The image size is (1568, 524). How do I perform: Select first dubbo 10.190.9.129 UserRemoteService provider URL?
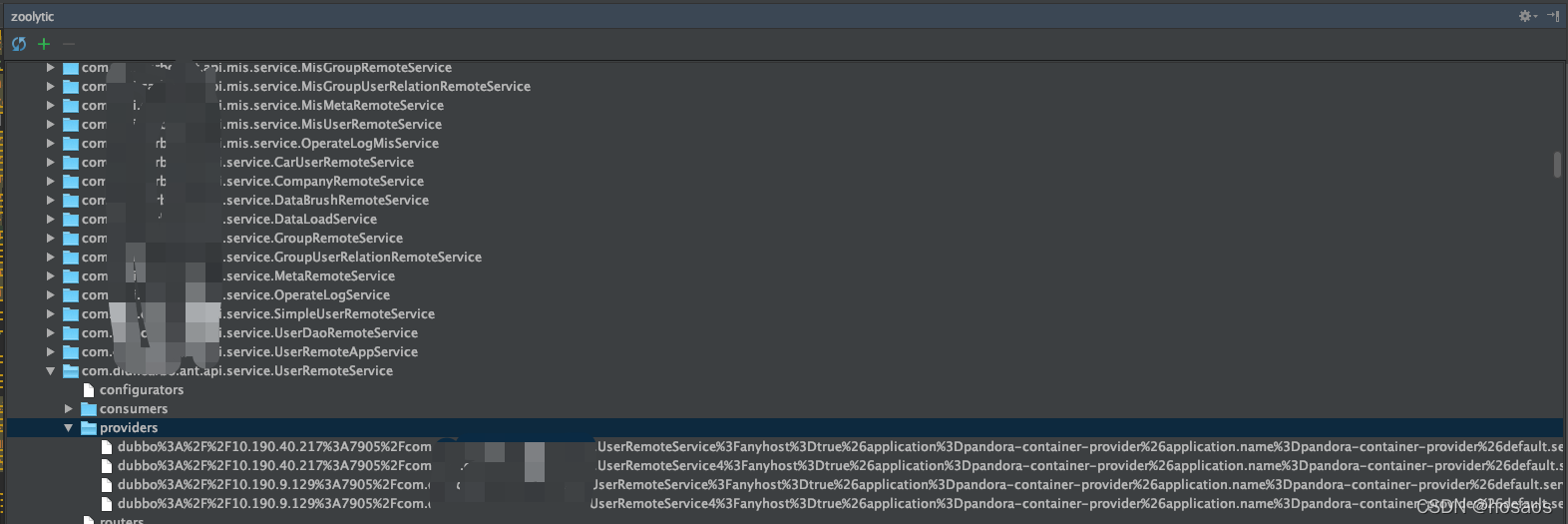click(x=840, y=485)
